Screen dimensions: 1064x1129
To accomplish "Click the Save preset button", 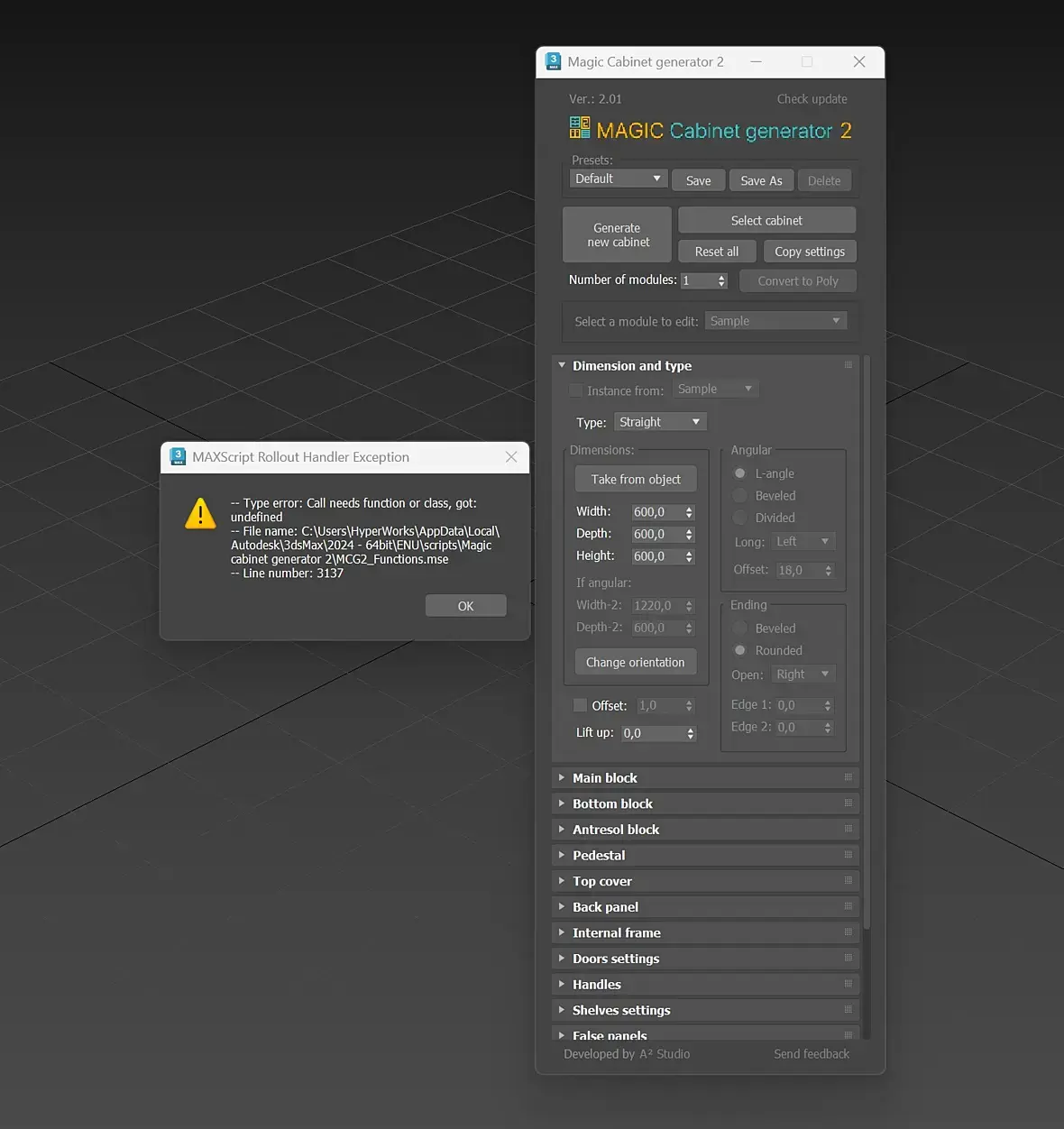I will tap(698, 180).
